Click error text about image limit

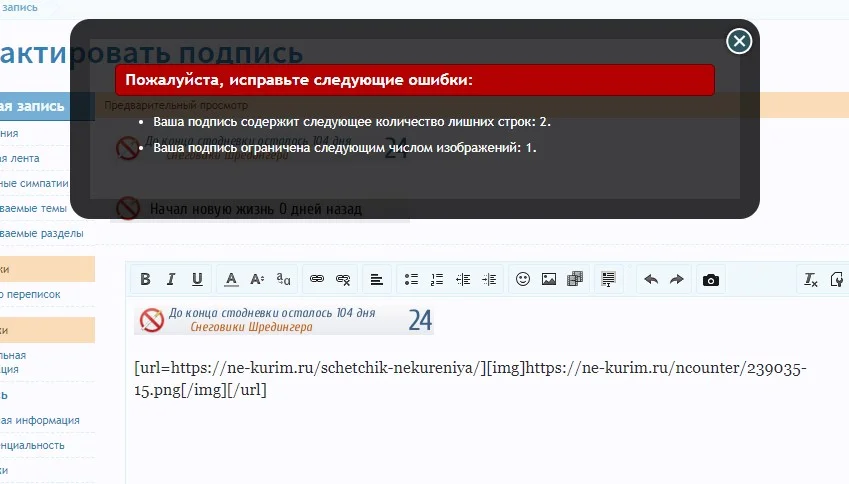[345, 148]
